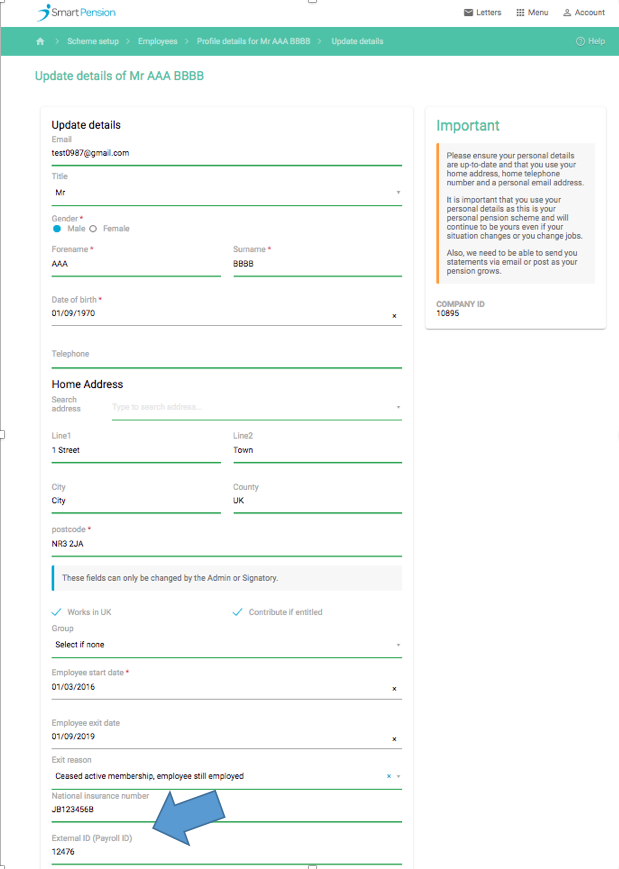Clear the Date of birth field
The height and width of the screenshot is (869, 619).
394,316
